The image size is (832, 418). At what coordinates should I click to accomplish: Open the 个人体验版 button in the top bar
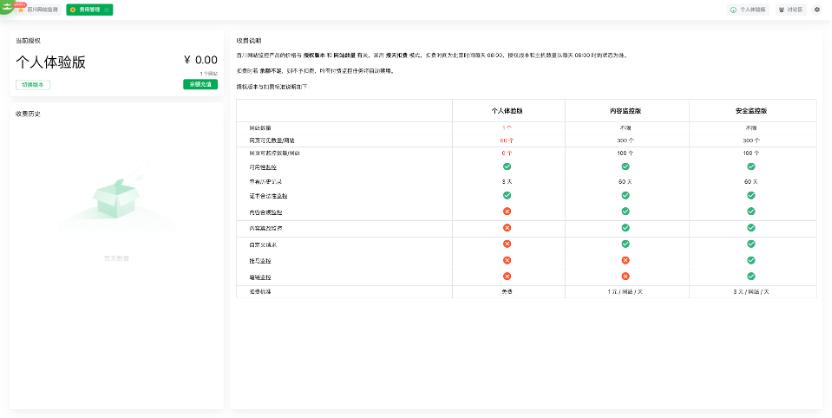click(748, 10)
